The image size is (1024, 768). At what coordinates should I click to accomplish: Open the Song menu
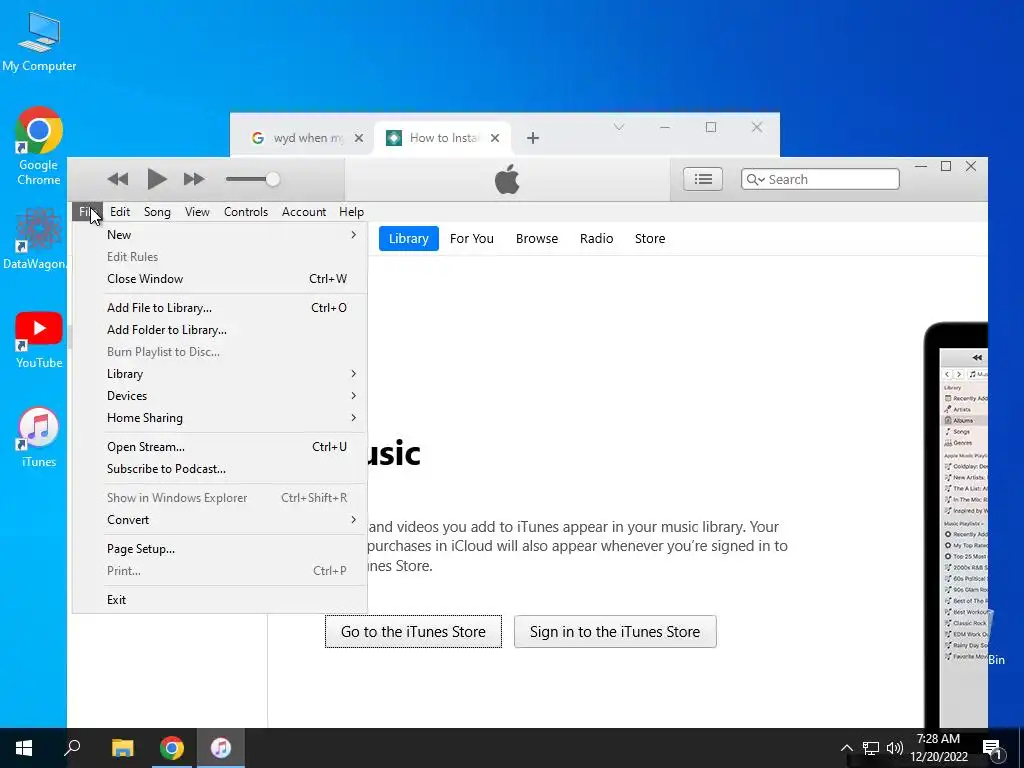point(157,212)
